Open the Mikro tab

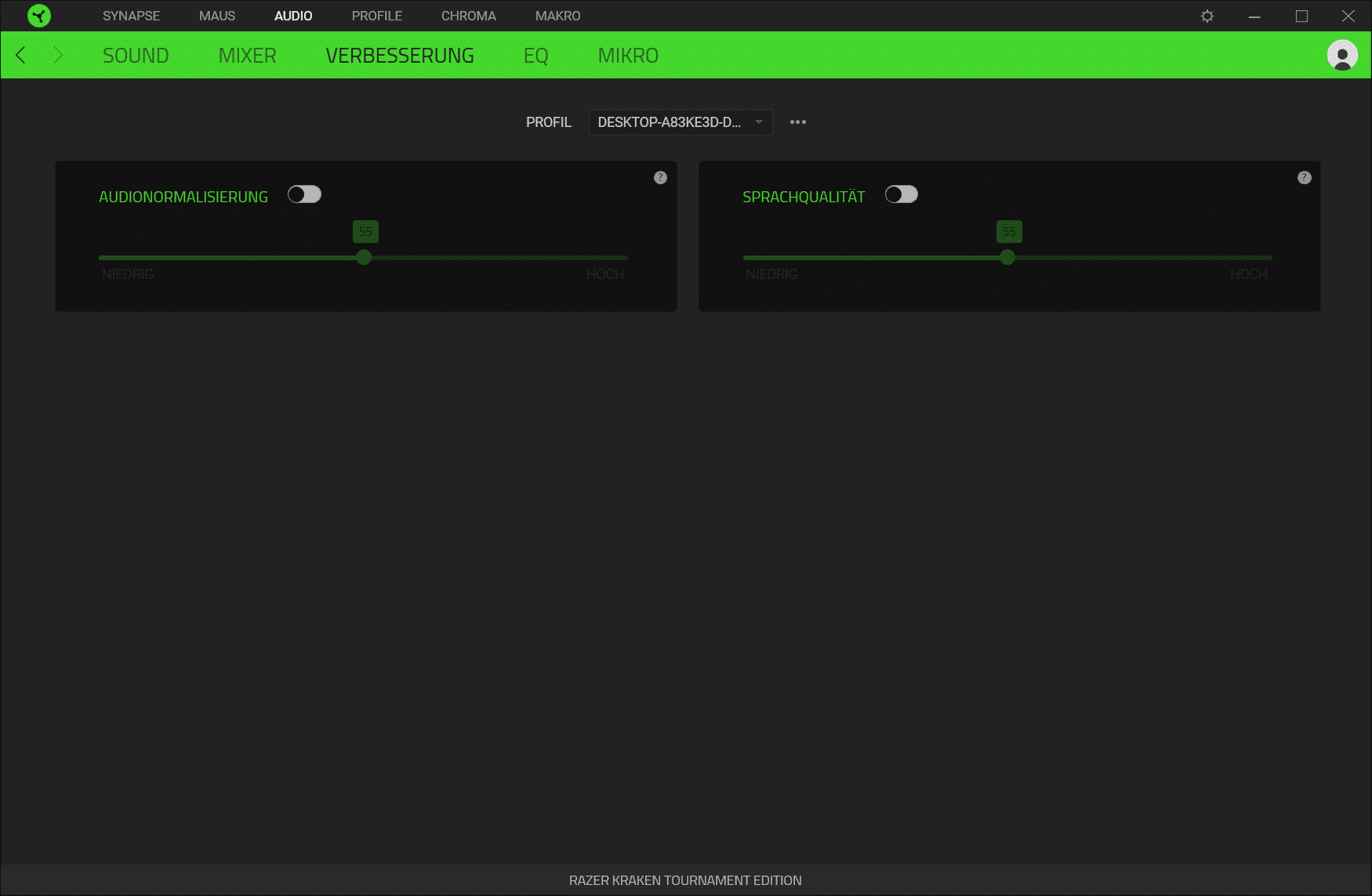[x=627, y=56]
